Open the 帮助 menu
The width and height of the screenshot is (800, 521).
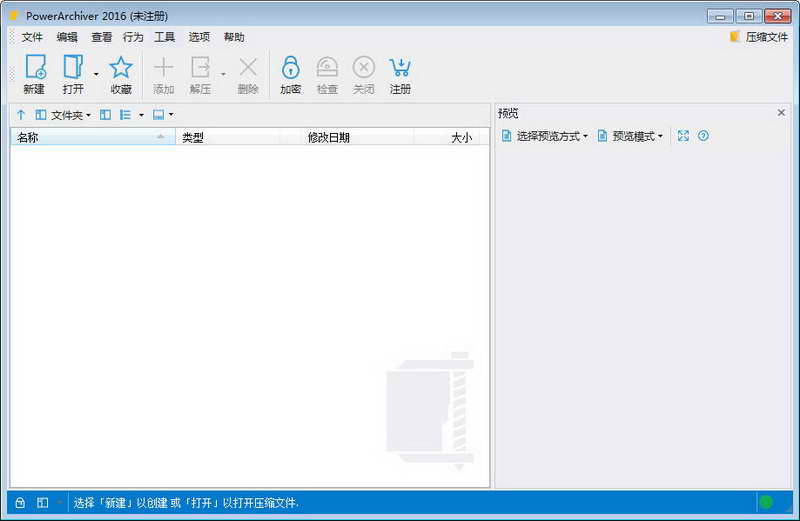pyautogui.click(x=234, y=37)
